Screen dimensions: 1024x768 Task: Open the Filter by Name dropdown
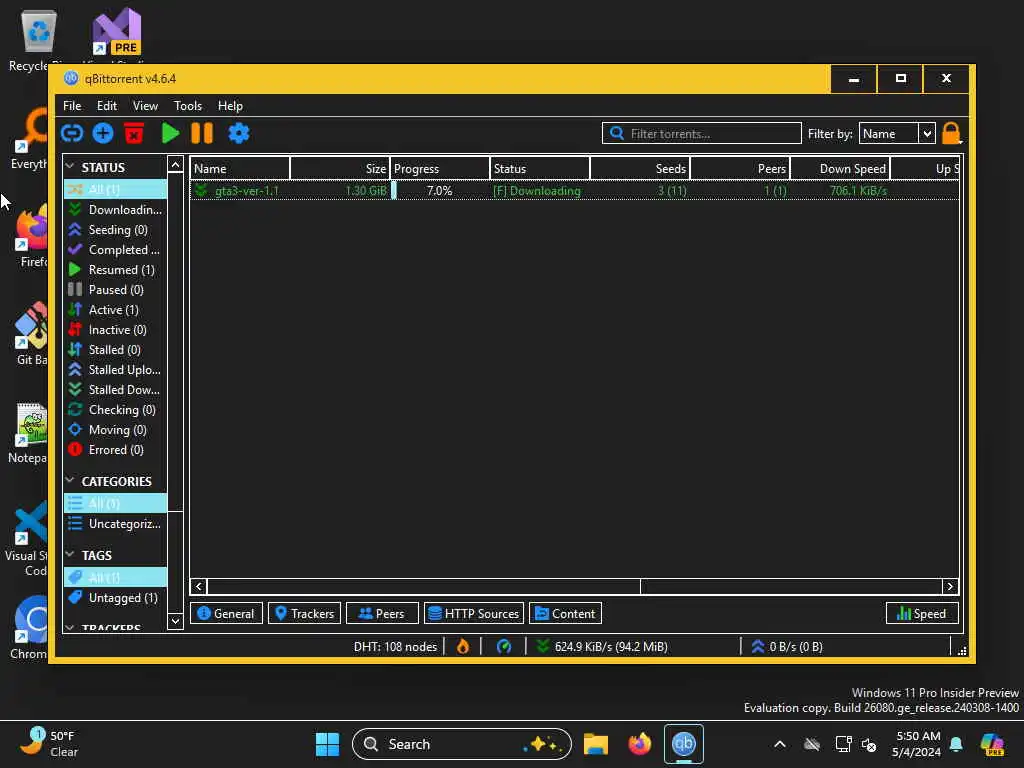(897, 133)
